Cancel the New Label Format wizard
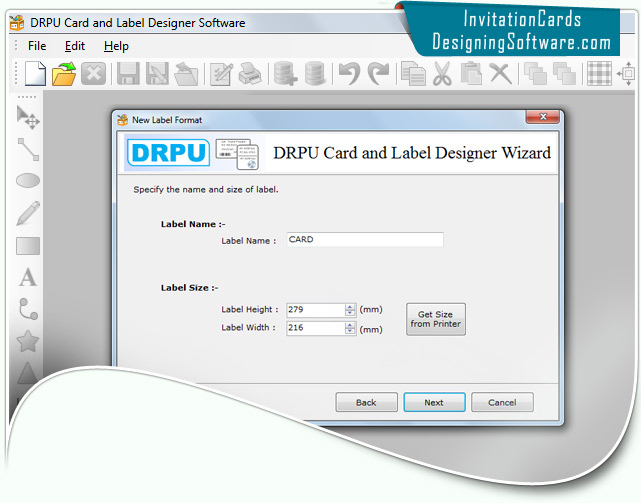The image size is (641, 503). 502,402
